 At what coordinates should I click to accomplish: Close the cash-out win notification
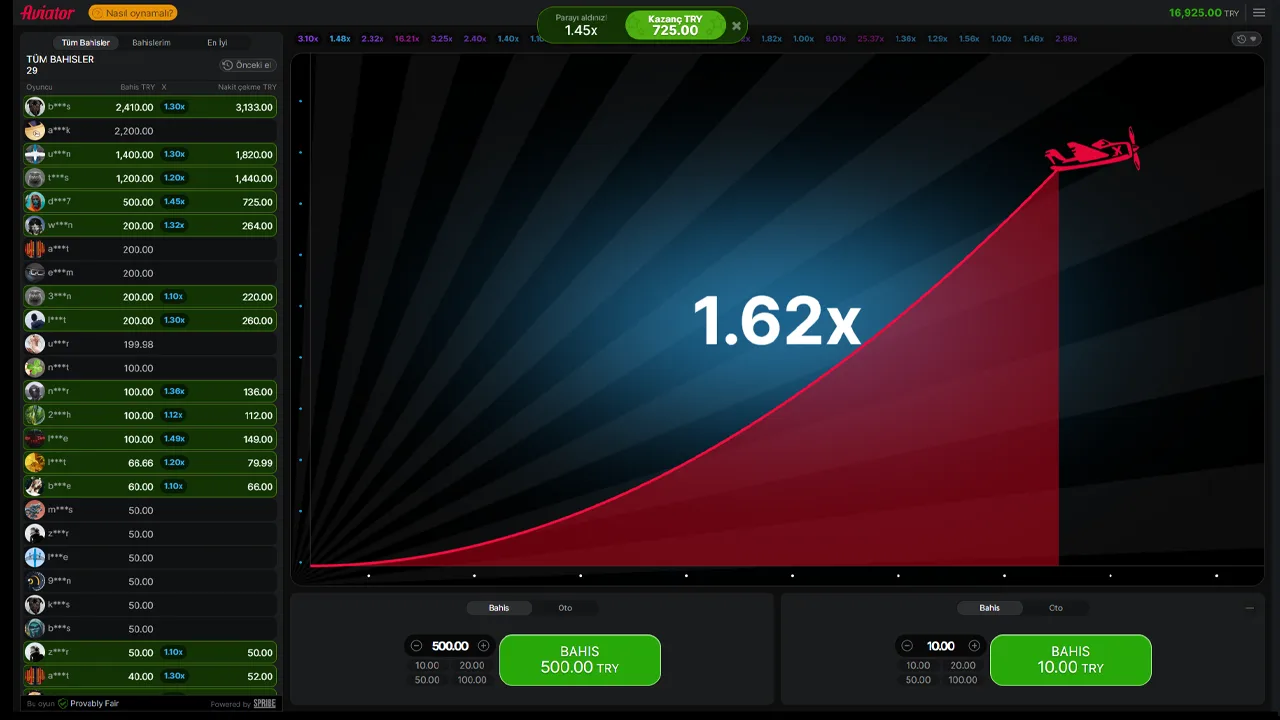tap(737, 26)
